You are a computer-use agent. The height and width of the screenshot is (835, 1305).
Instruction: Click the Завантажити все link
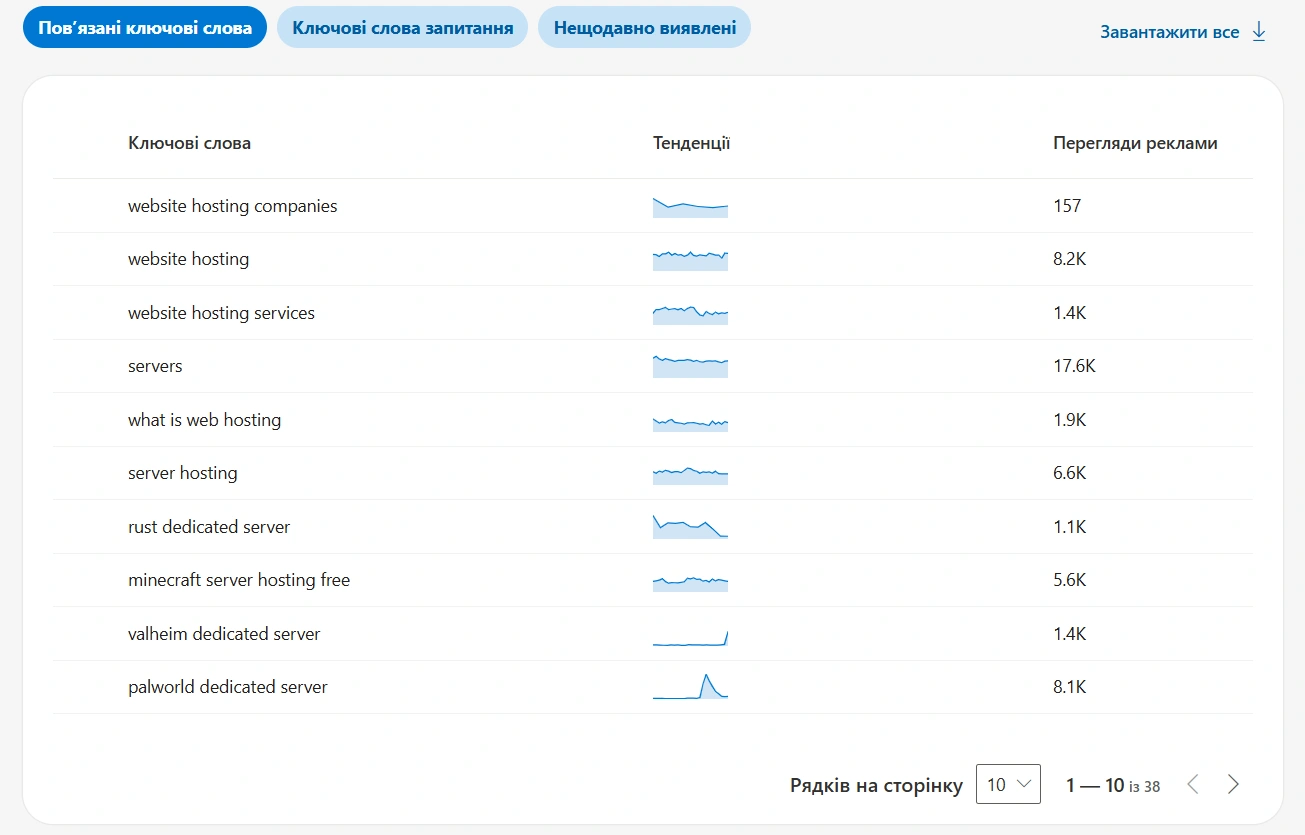click(1170, 32)
